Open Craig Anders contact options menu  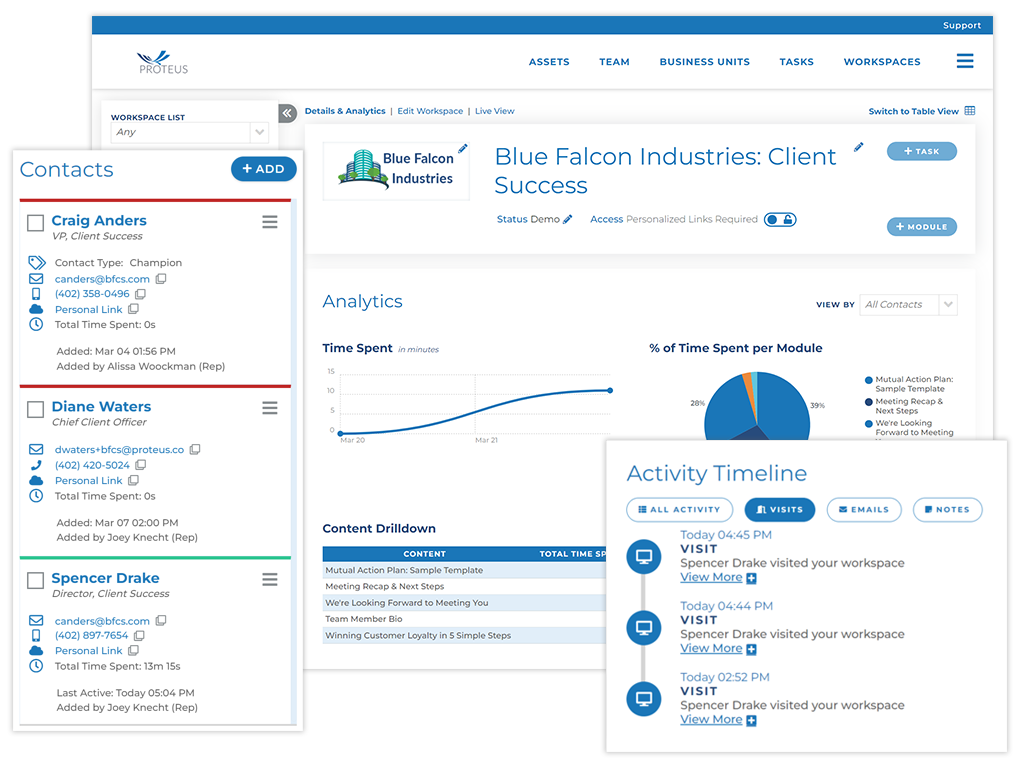point(270,222)
